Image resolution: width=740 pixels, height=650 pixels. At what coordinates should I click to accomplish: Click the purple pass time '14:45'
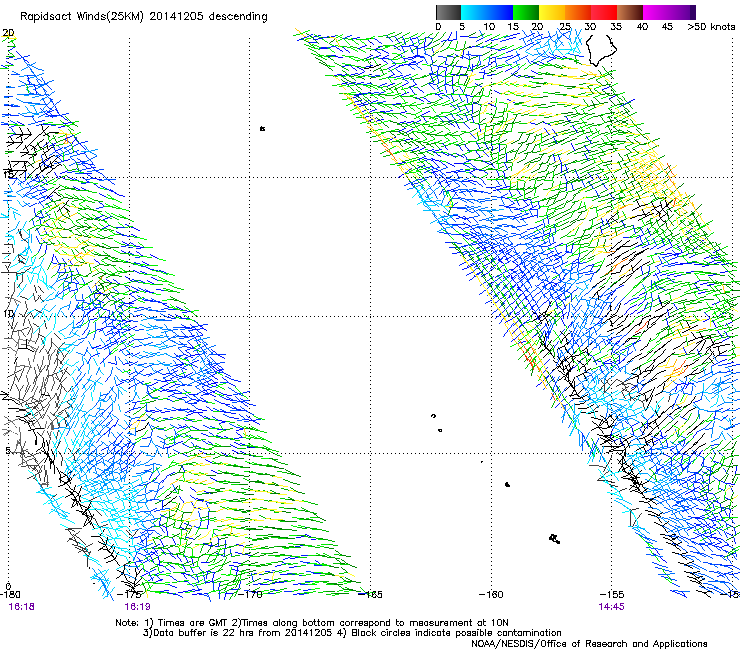(x=612, y=607)
